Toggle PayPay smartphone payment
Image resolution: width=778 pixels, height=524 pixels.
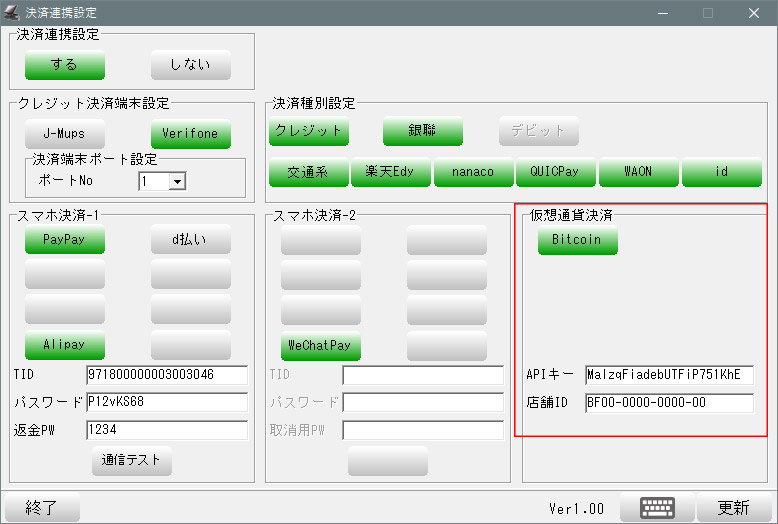pyautogui.click(x=65, y=240)
